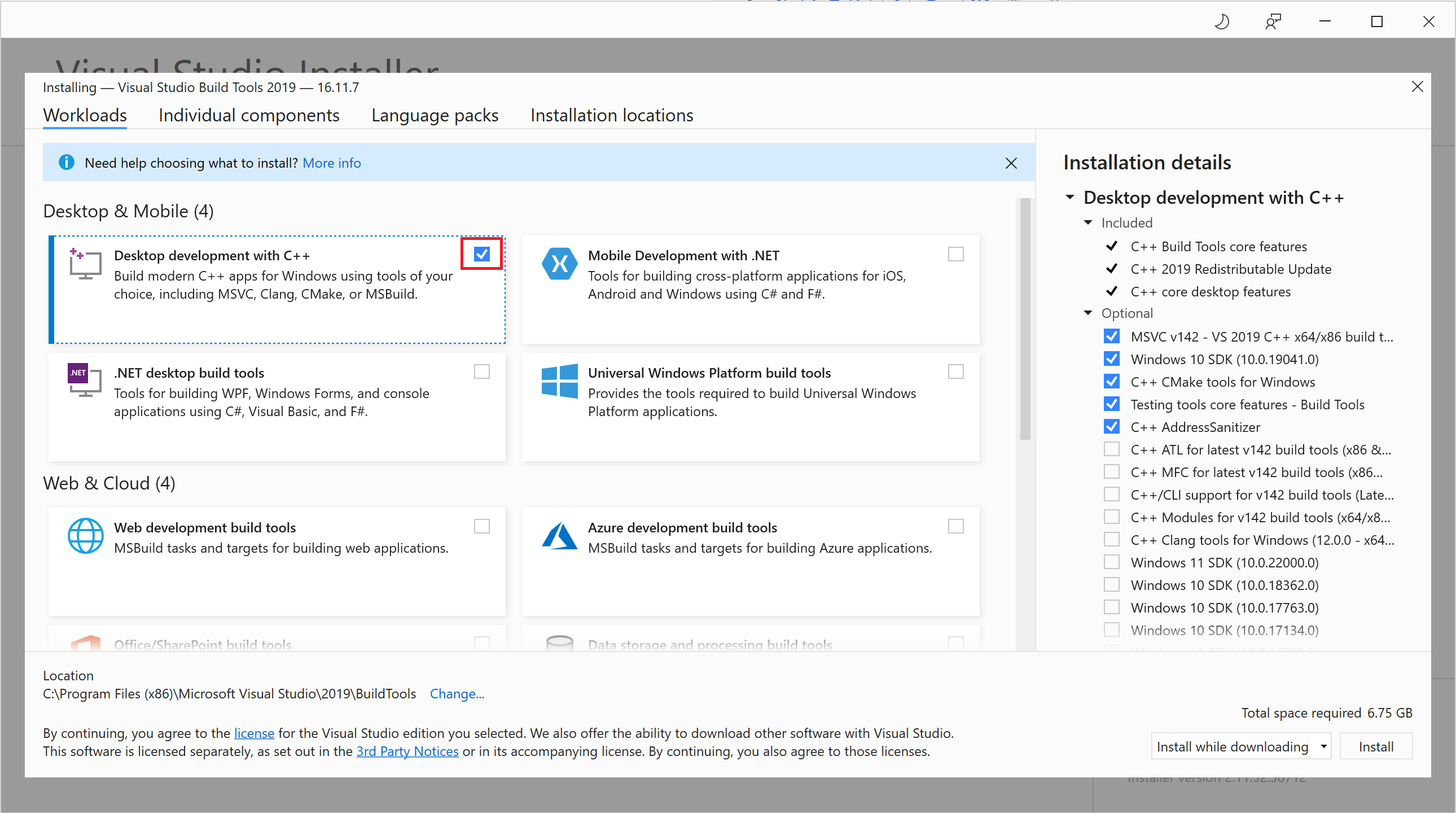Open the feedback icon in the title bar

pyautogui.click(x=1273, y=21)
